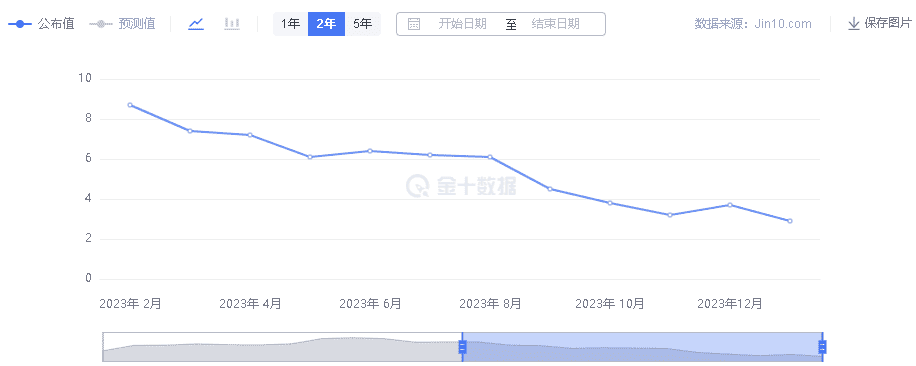
Task: Click the download arrow icon
Action: (853, 23)
